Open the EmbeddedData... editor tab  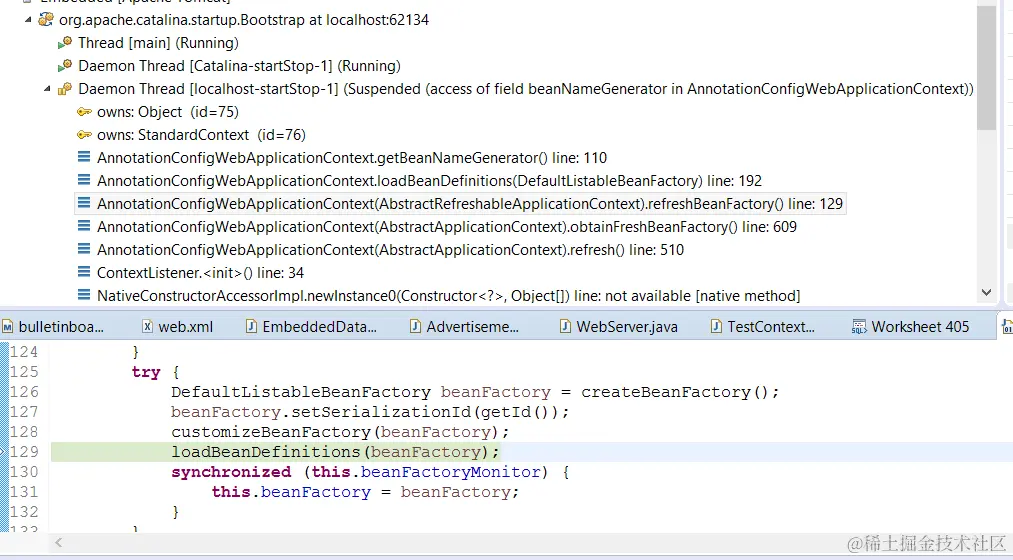(x=319, y=327)
